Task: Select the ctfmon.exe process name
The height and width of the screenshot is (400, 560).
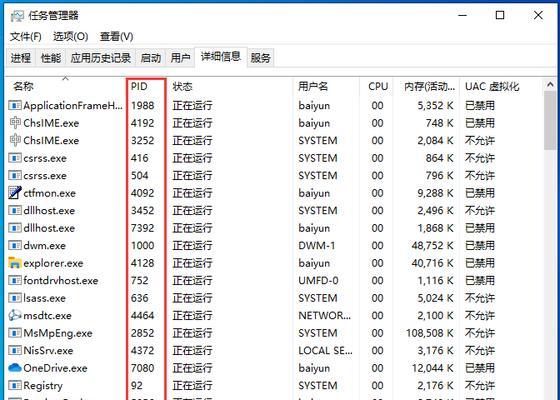Action: (49, 193)
